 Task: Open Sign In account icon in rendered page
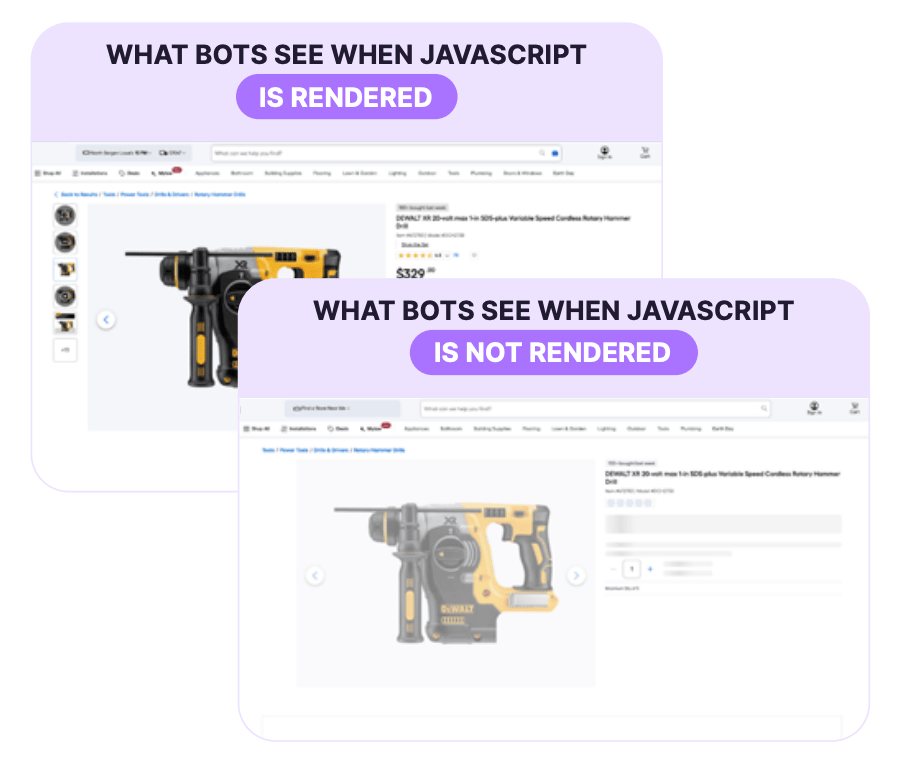coord(604,152)
